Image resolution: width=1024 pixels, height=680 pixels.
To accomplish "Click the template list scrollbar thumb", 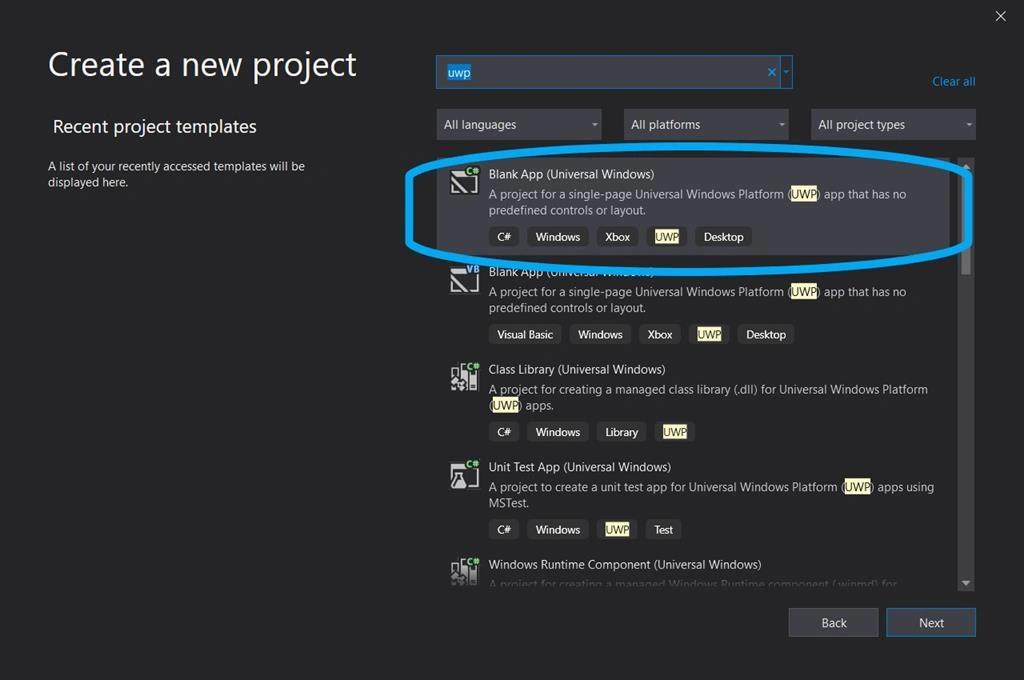I will pyautogui.click(x=966, y=223).
